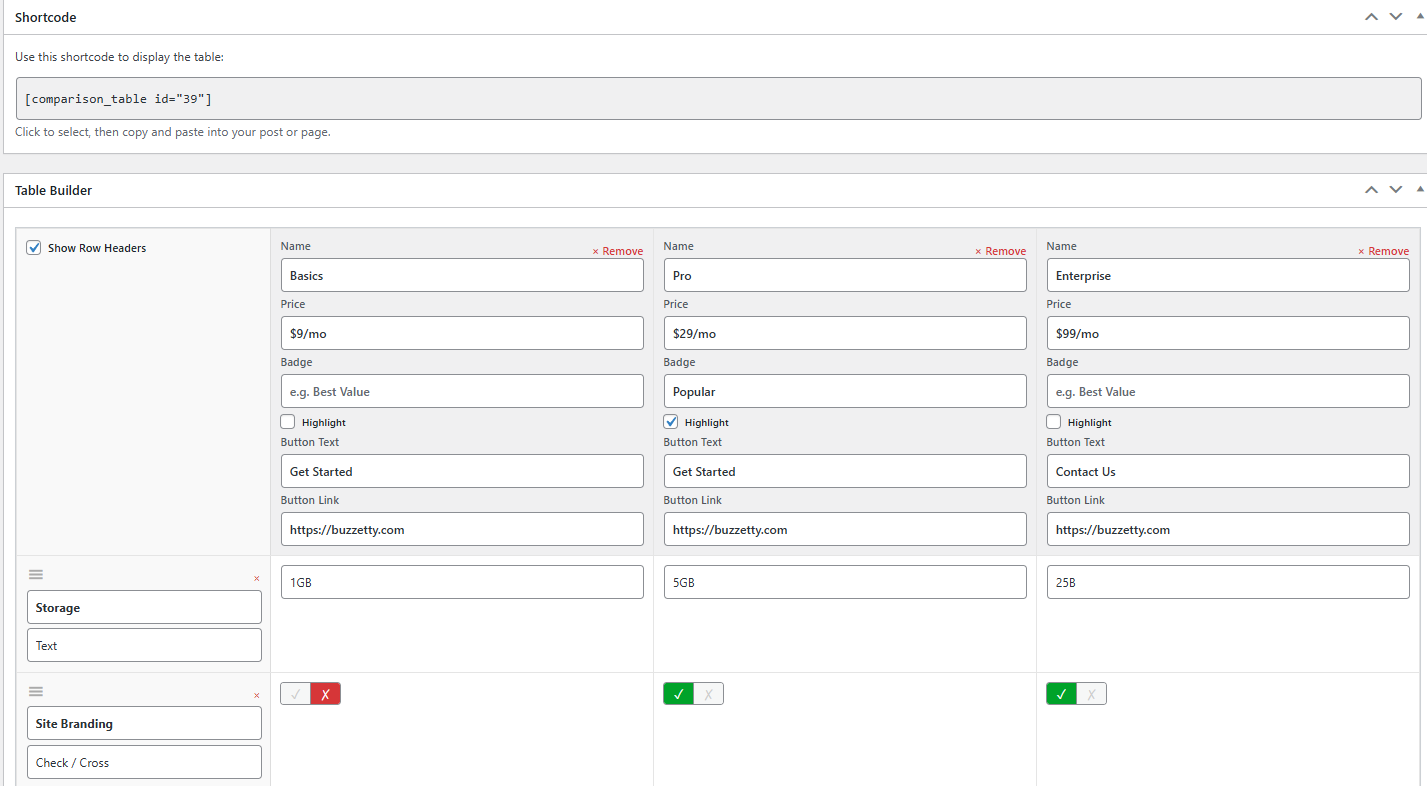
Task: Select the check mark for Basics Site Branding
Action: [295, 693]
